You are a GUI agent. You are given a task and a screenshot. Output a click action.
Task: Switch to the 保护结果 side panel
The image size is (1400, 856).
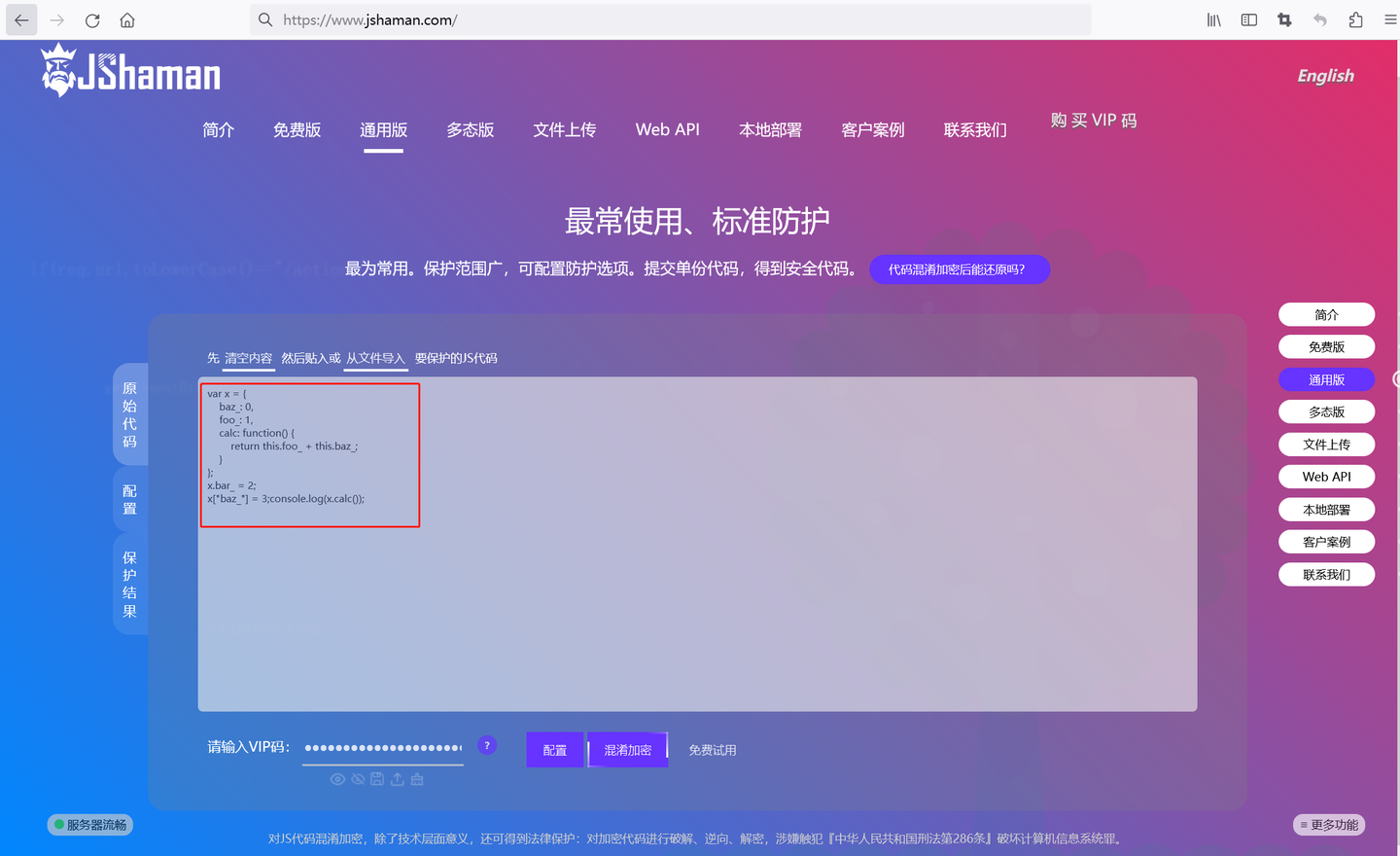pos(130,583)
